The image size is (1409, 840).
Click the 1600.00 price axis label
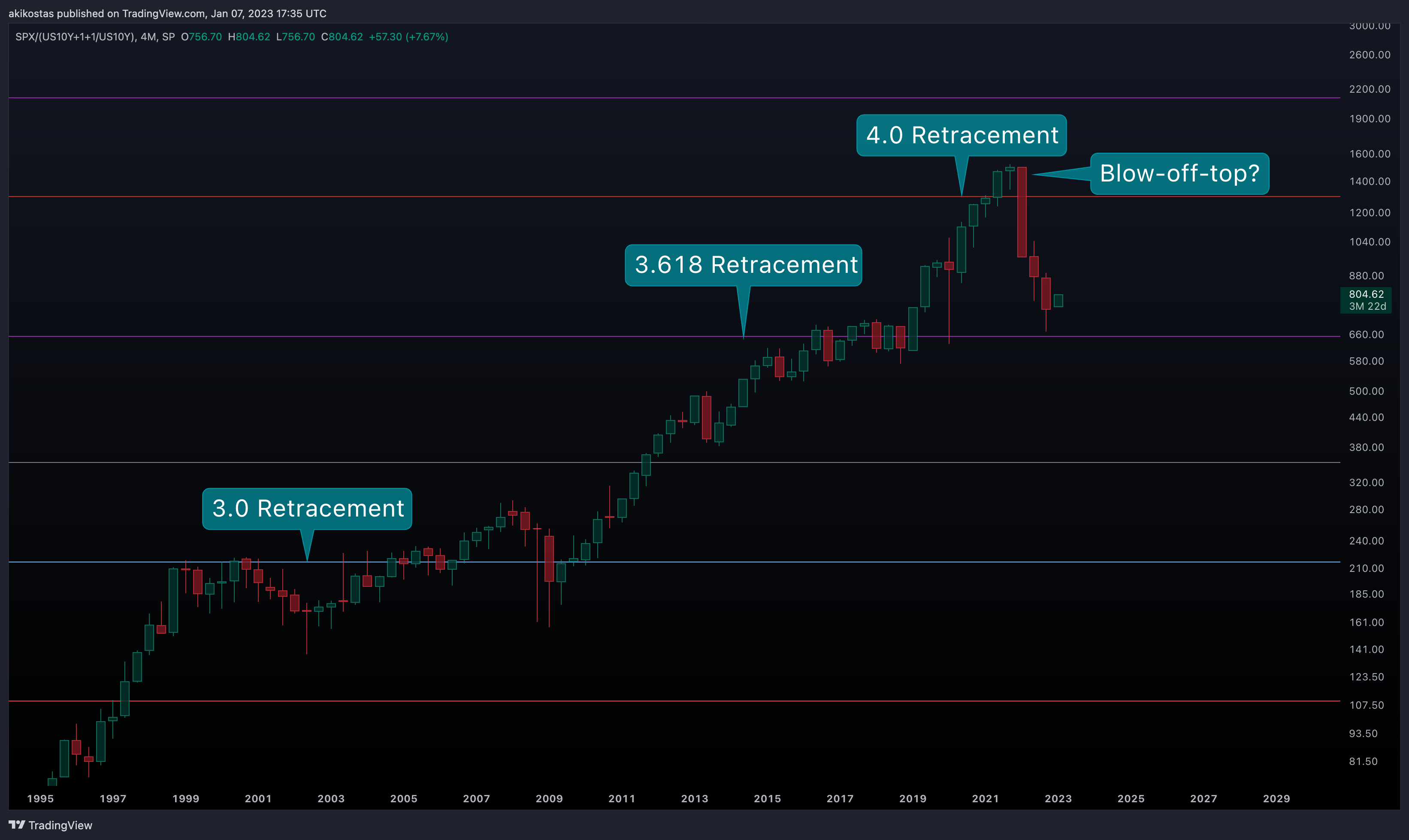click(x=1370, y=154)
